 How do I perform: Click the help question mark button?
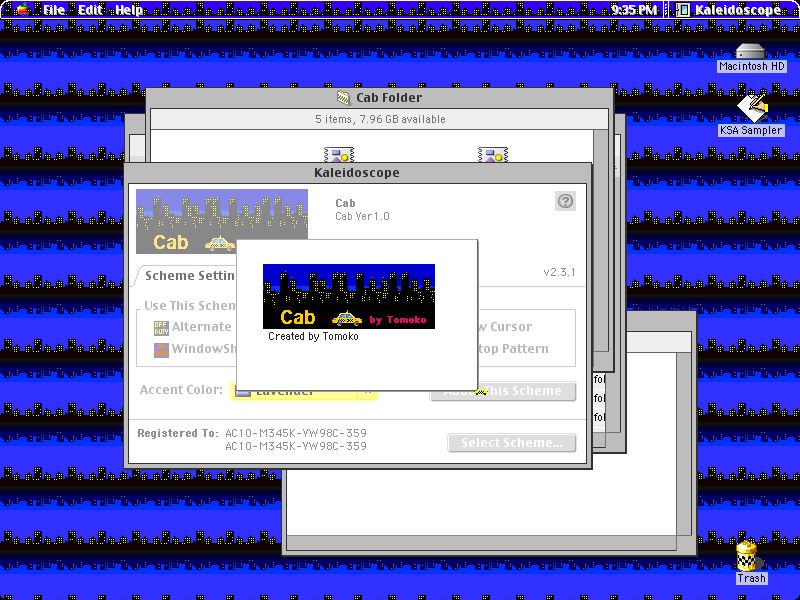(x=565, y=201)
